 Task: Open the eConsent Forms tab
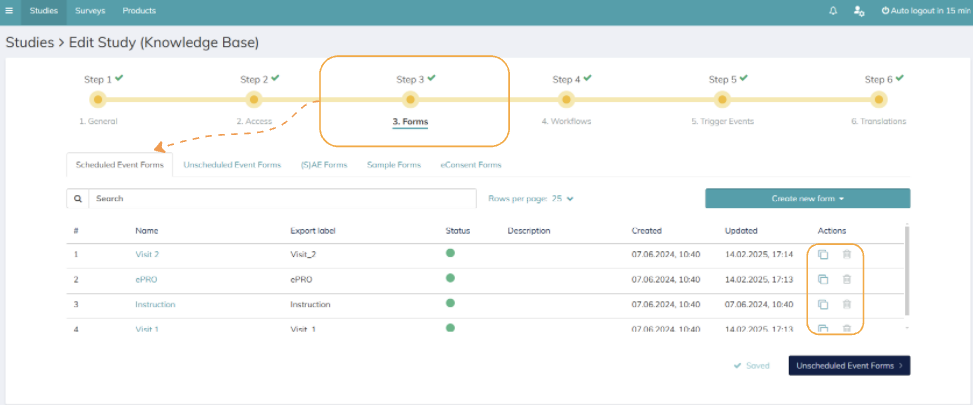pyautogui.click(x=470, y=165)
